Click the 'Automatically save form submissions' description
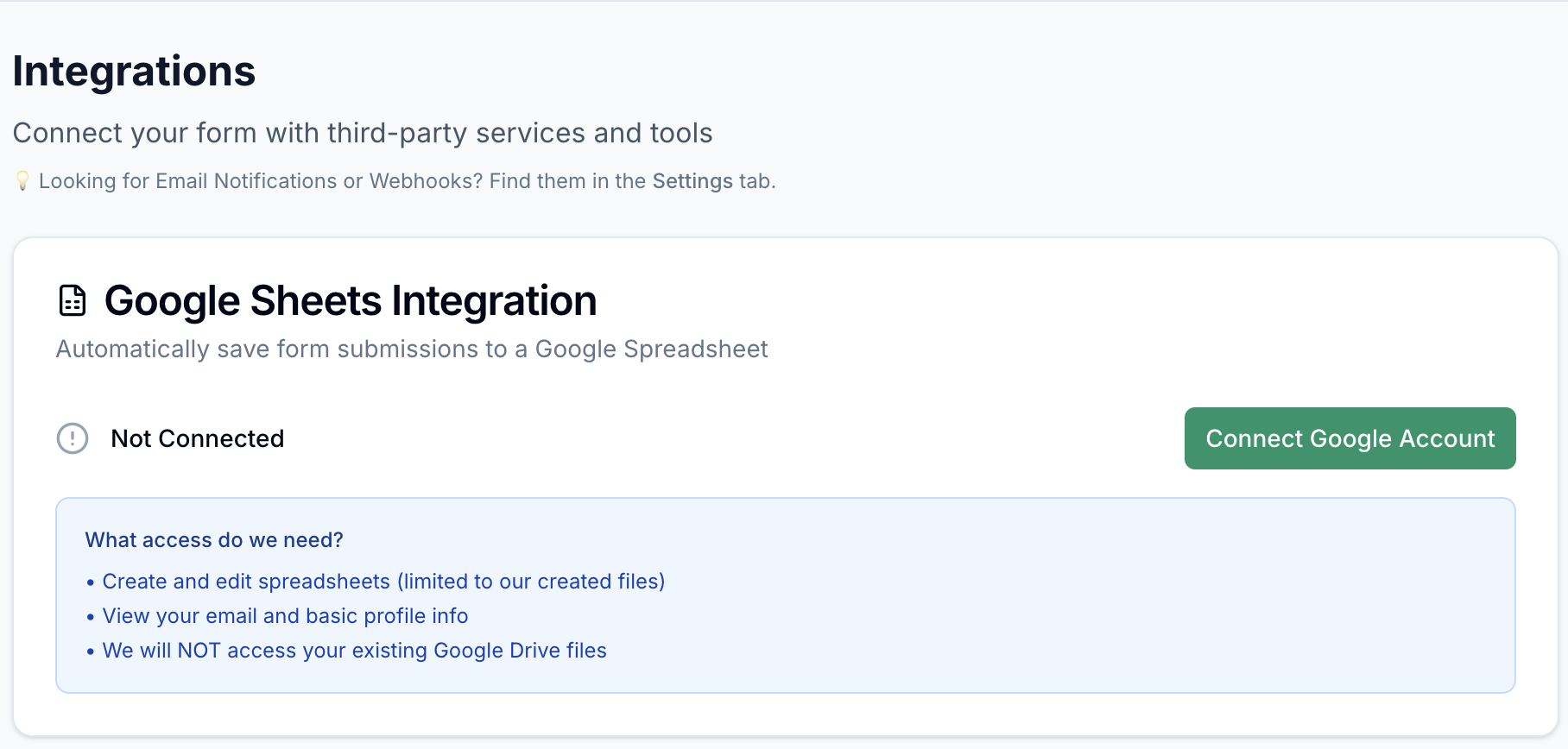This screenshot has width=1568, height=749. 411,349
